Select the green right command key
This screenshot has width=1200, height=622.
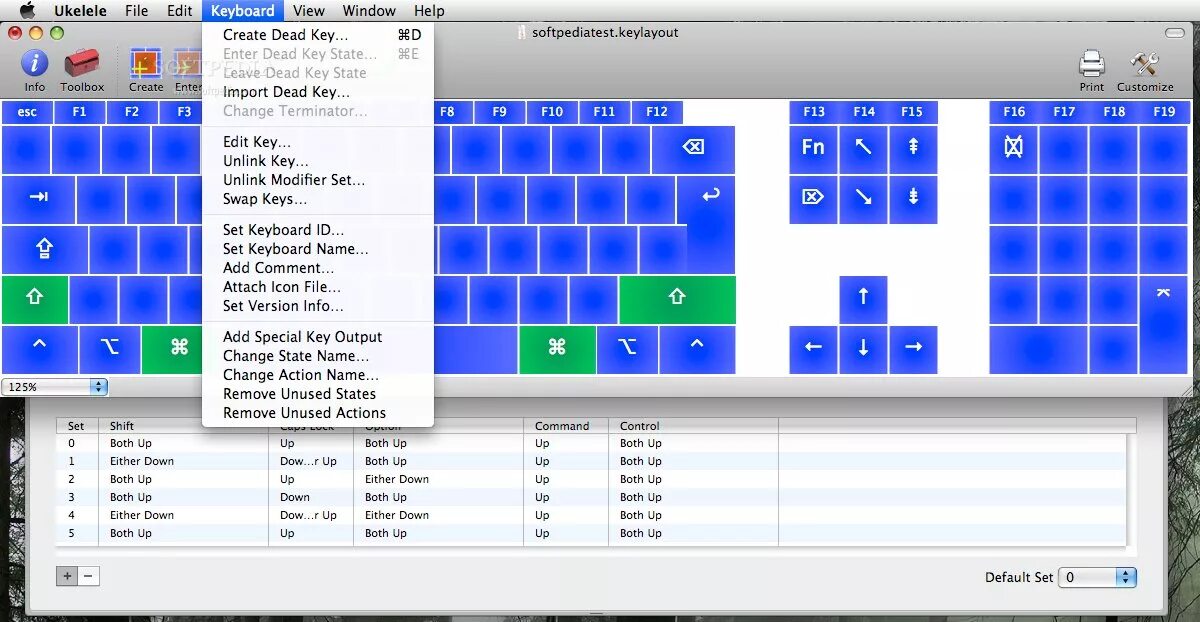tap(557, 349)
